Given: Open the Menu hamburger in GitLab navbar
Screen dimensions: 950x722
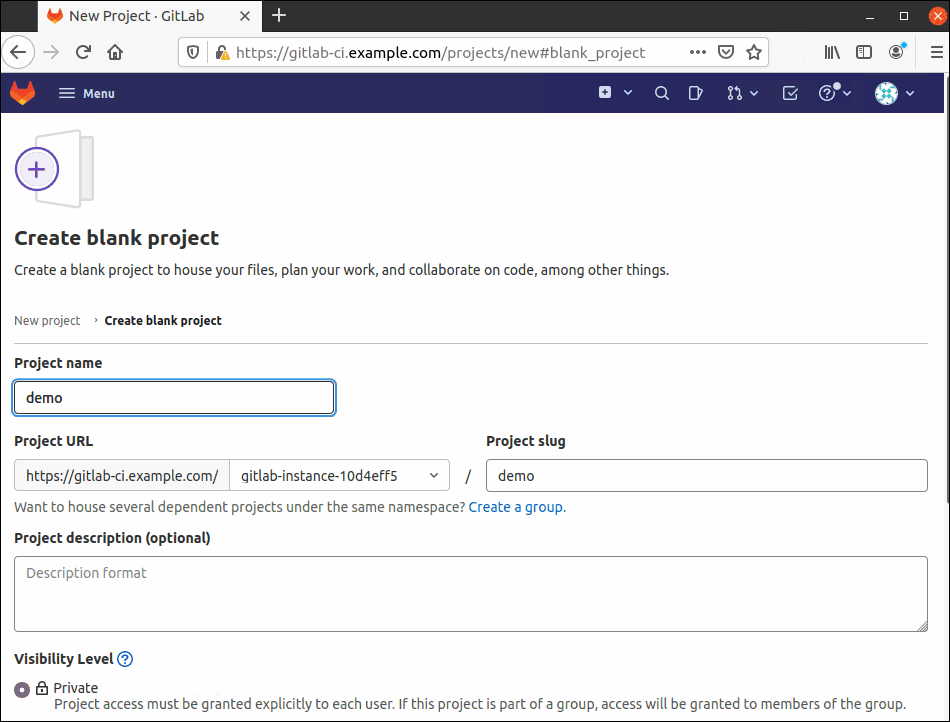Looking at the screenshot, I should click(86, 93).
